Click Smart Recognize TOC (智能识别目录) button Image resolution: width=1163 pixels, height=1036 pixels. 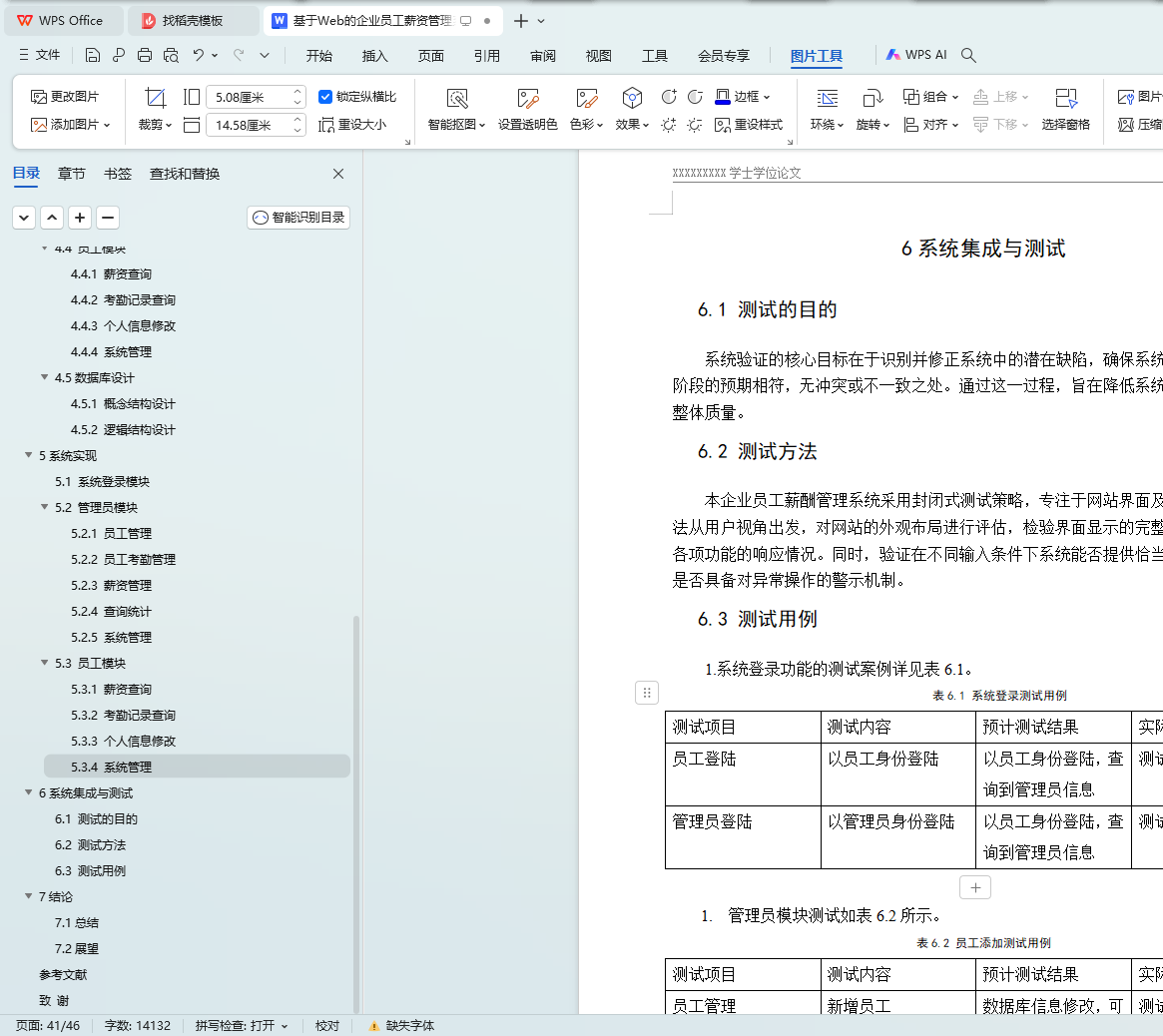coord(298,218)
